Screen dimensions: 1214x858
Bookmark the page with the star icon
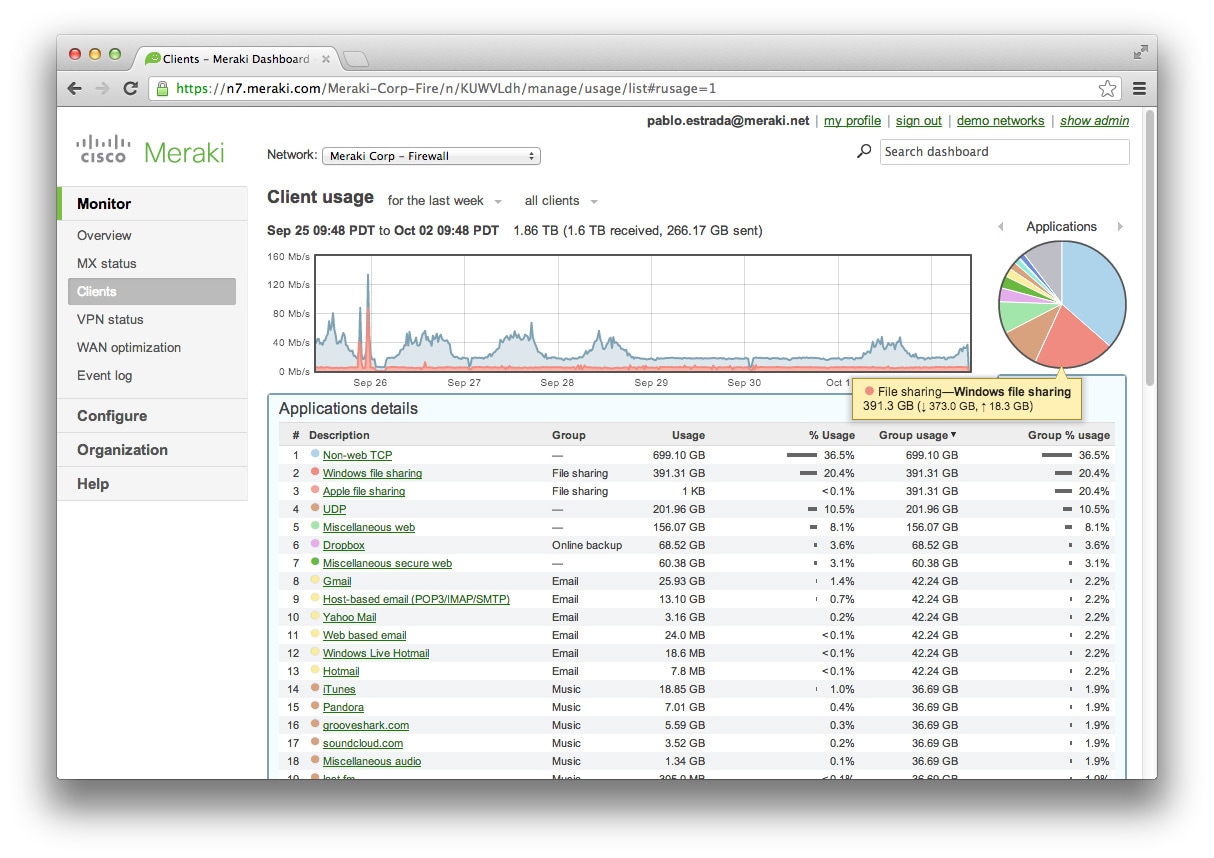coord(1107,88)
